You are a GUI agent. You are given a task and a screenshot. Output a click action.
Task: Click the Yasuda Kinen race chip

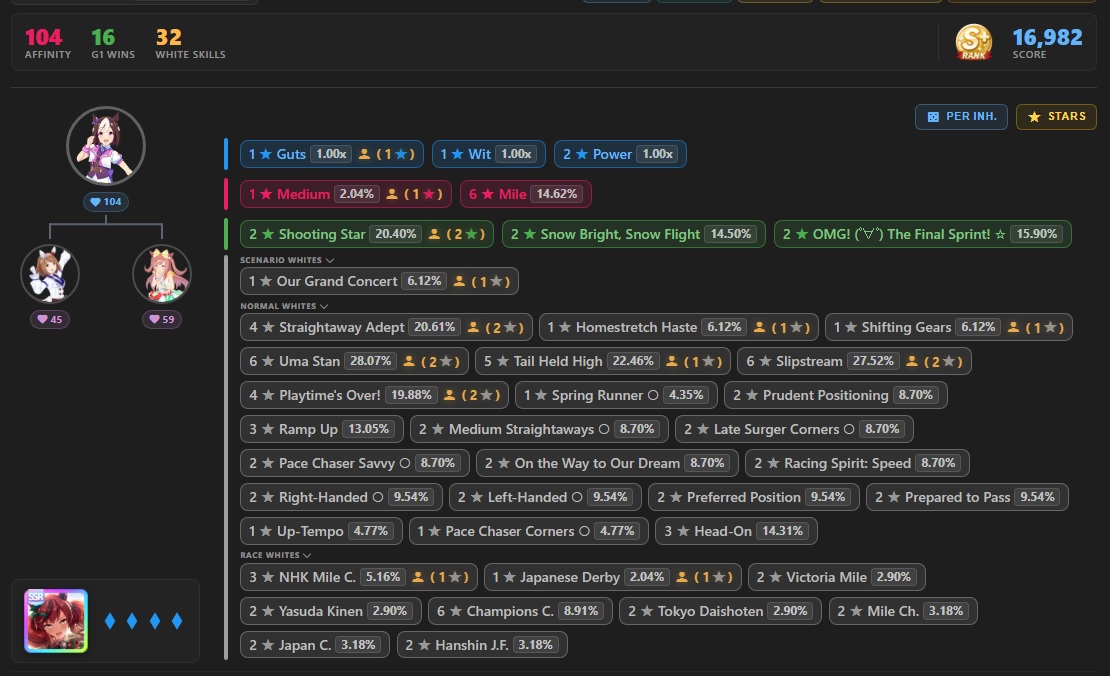[x=331, y=611]
